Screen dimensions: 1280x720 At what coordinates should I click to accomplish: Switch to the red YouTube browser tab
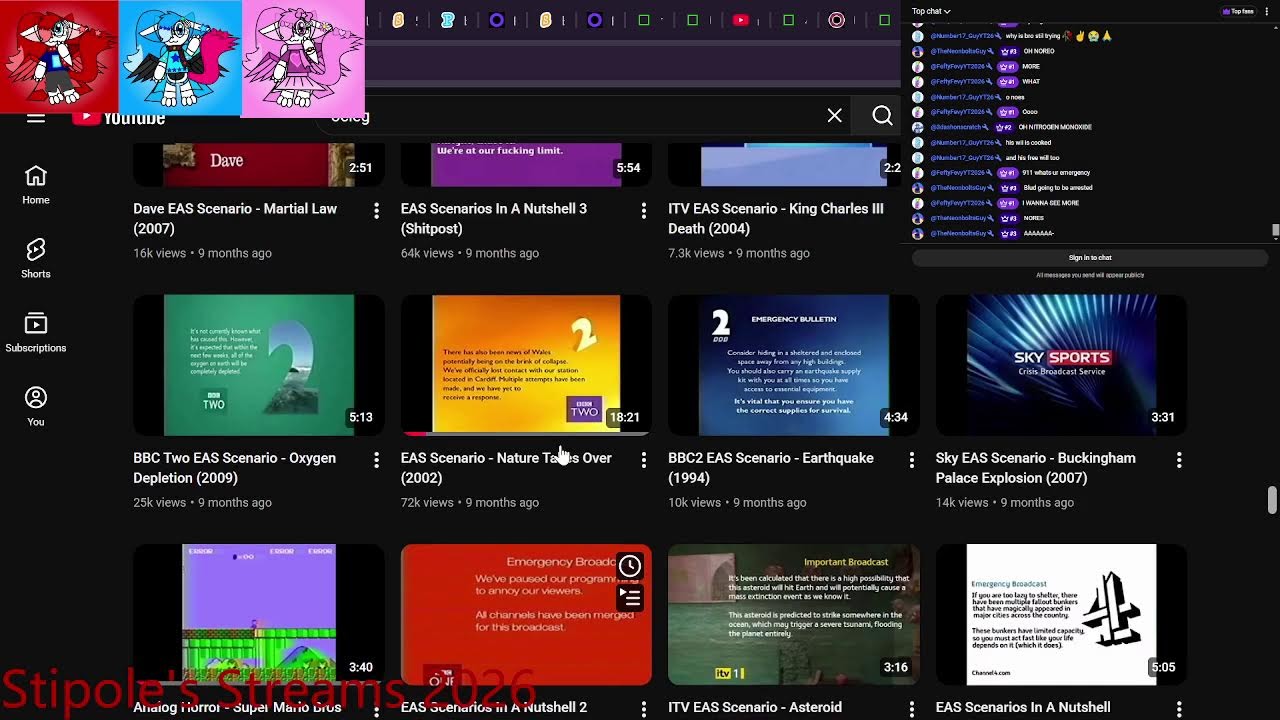coord(741,20)
